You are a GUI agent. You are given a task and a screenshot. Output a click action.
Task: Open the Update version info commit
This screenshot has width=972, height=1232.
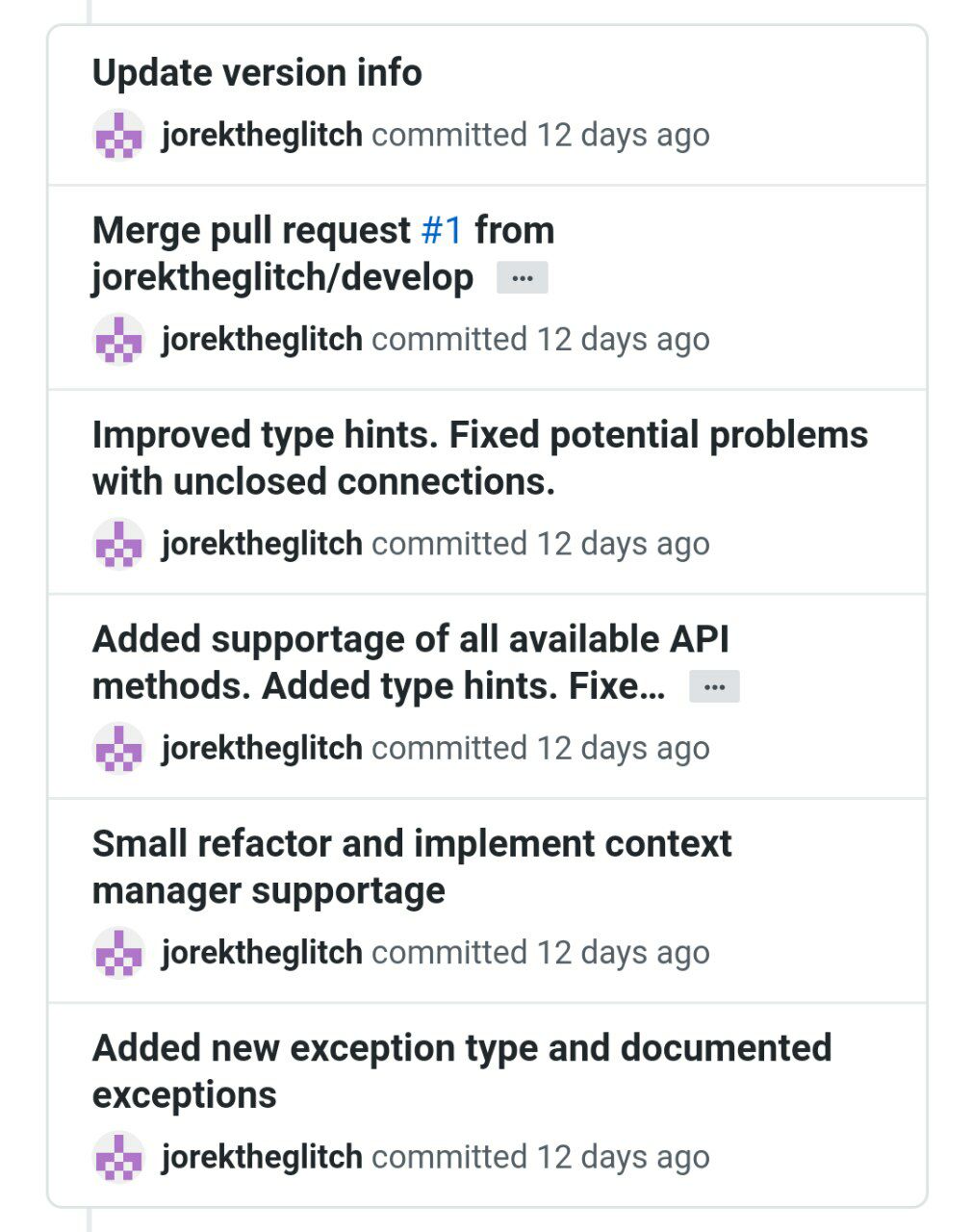(x=257, y=73)
